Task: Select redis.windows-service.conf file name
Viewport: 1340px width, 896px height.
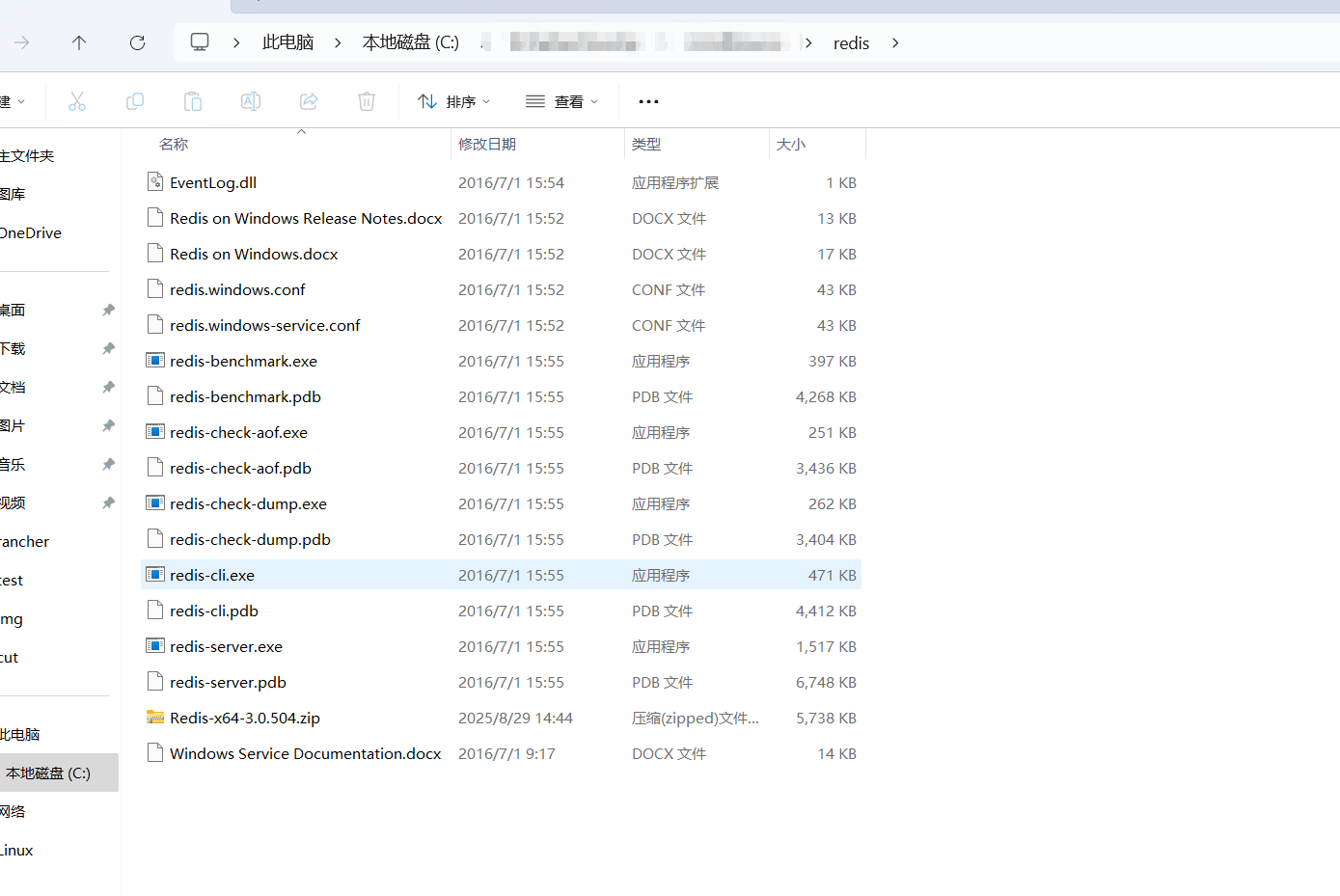Action: [x=265, y=325]
